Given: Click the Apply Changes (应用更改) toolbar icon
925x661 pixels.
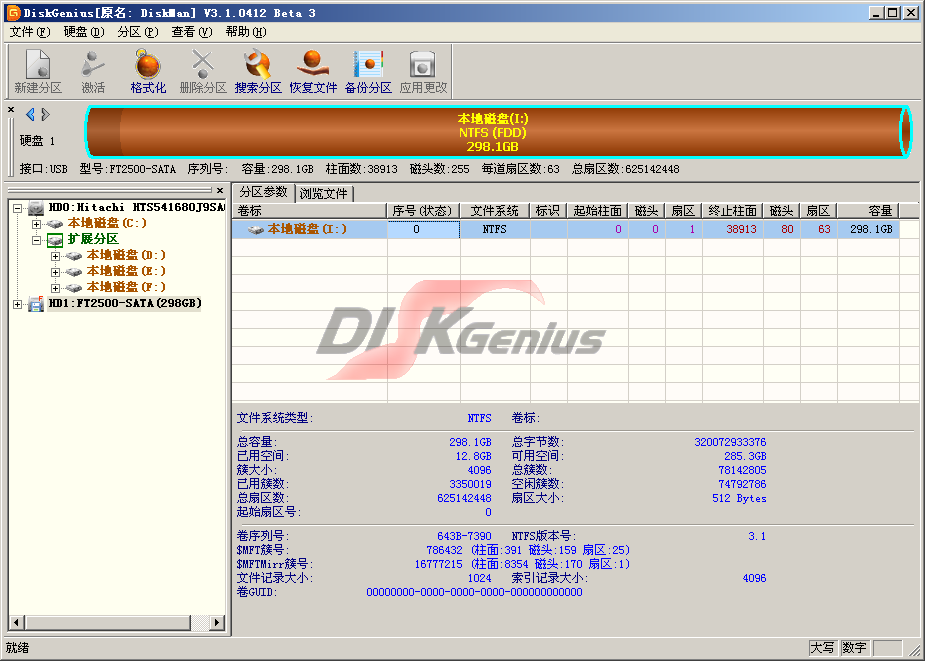Looking at the screenshot, I should point(422,64).
